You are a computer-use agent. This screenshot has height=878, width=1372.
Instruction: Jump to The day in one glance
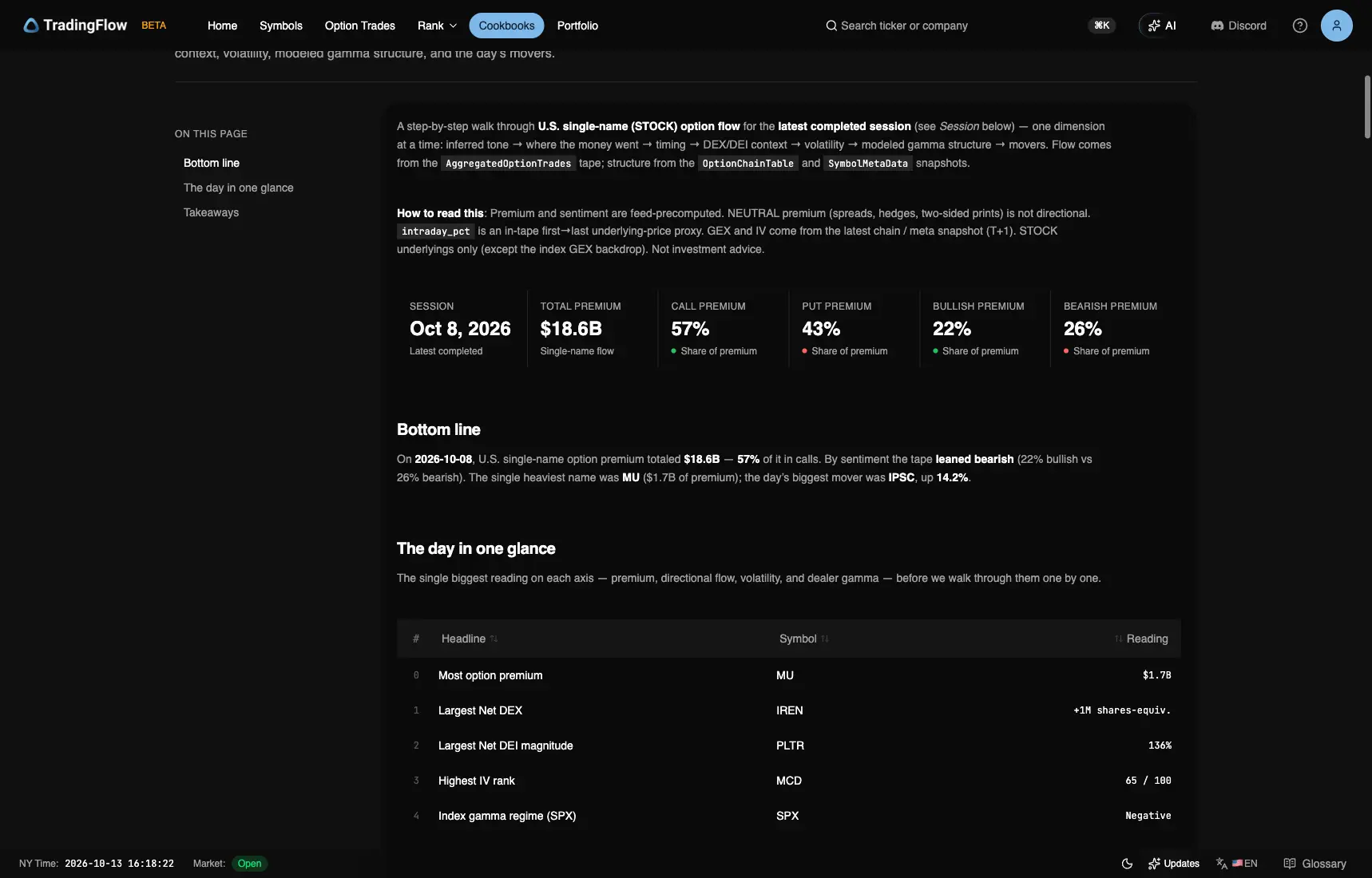239,188
